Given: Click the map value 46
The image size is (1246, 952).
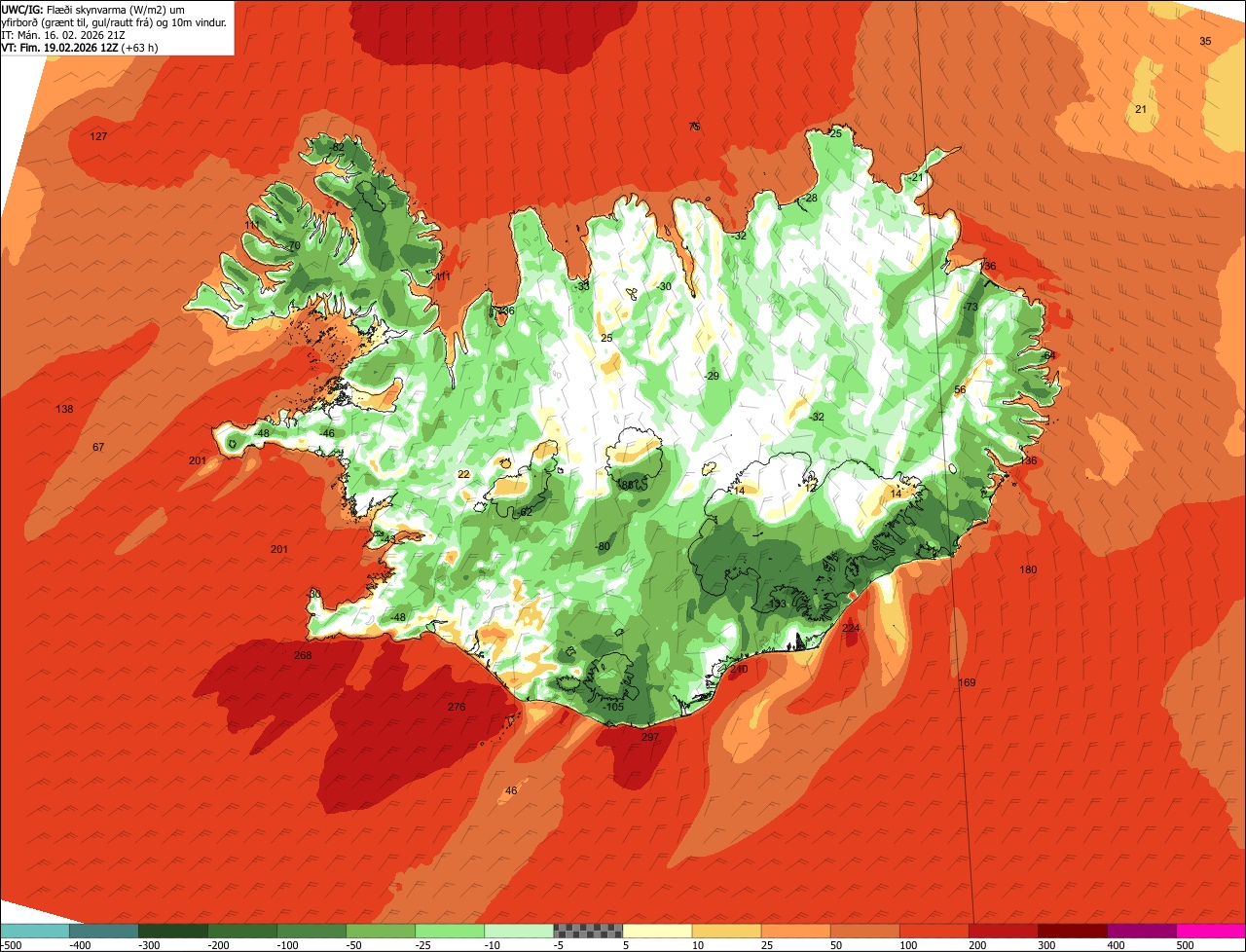Looking at the screenshot, I should pos(511,790).
